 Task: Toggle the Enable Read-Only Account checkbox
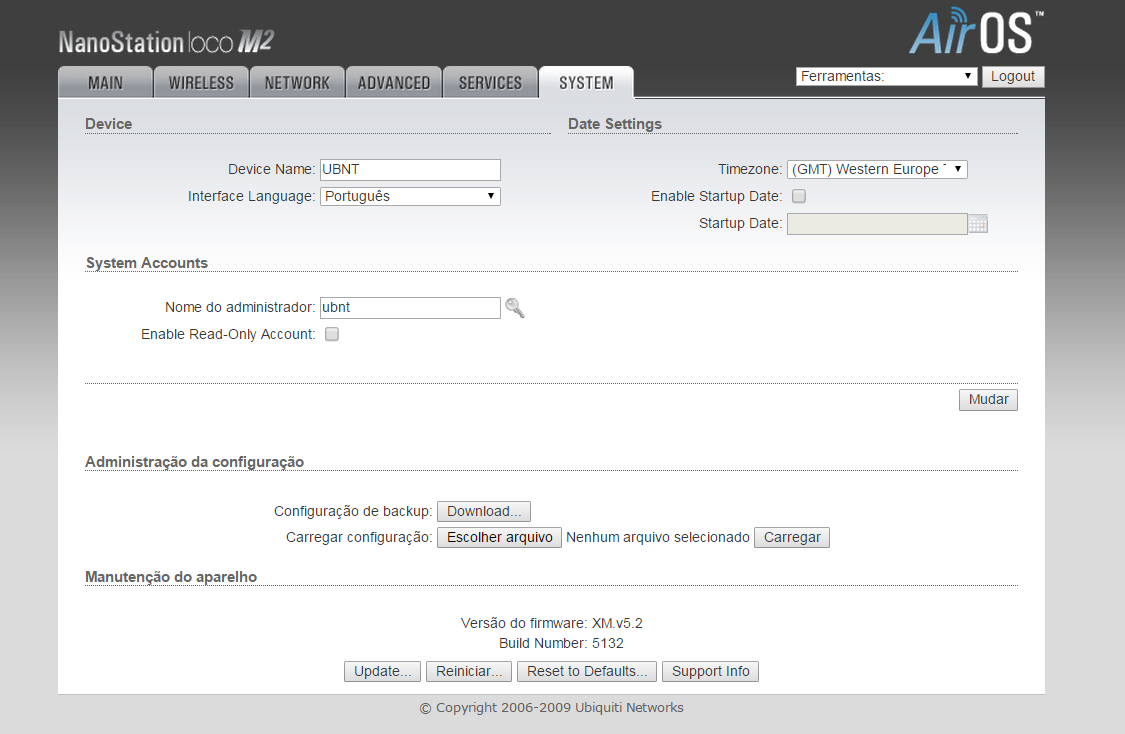331,334
